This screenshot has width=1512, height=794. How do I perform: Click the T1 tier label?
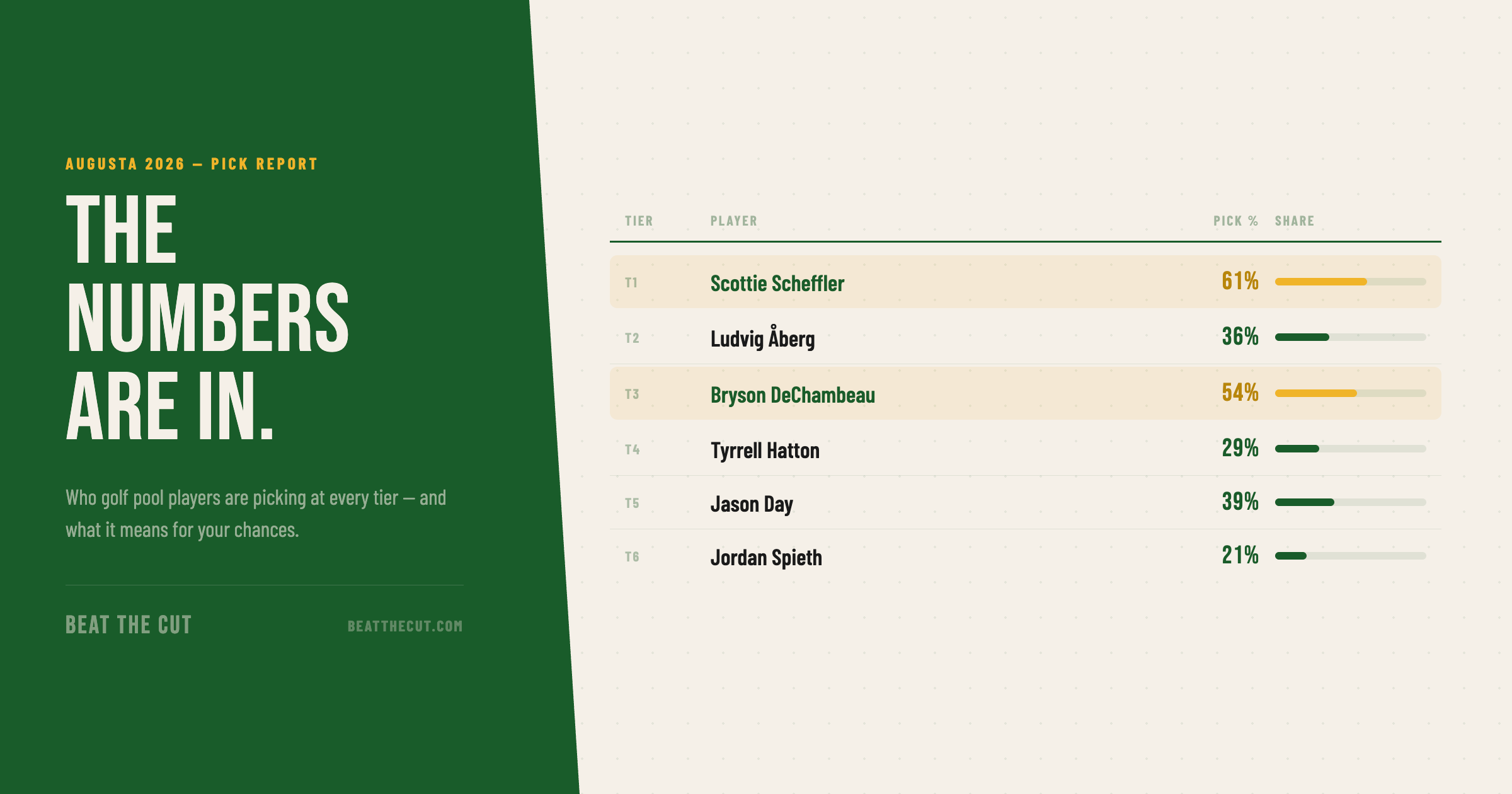pyautogui.click(x=631, y=283)
